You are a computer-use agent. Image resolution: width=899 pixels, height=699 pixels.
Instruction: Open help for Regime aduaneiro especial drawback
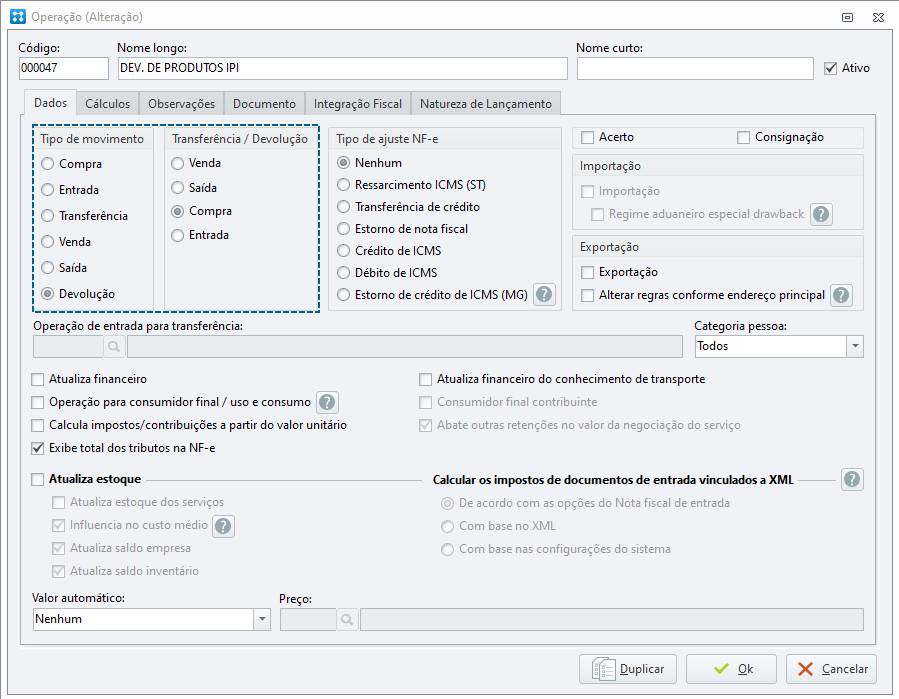point(821,214)
